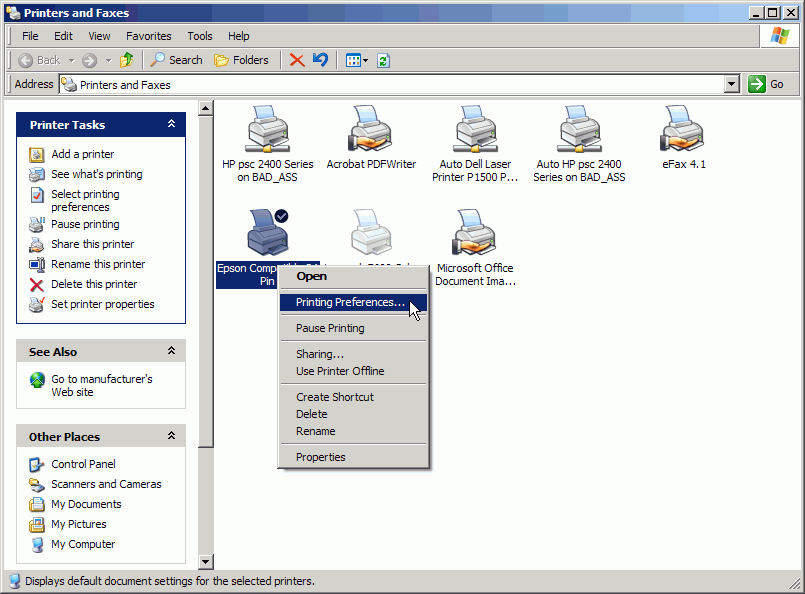Click the My Documents icon

36,505
